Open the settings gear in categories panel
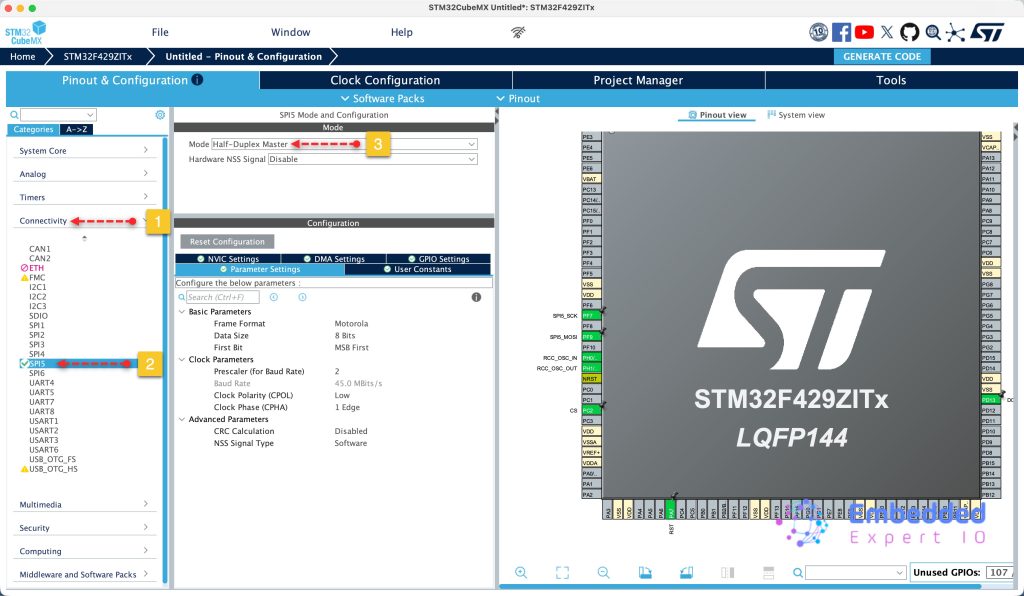Image resolution: width=1024 pixels, height=596 pixels. click(160, 115)
